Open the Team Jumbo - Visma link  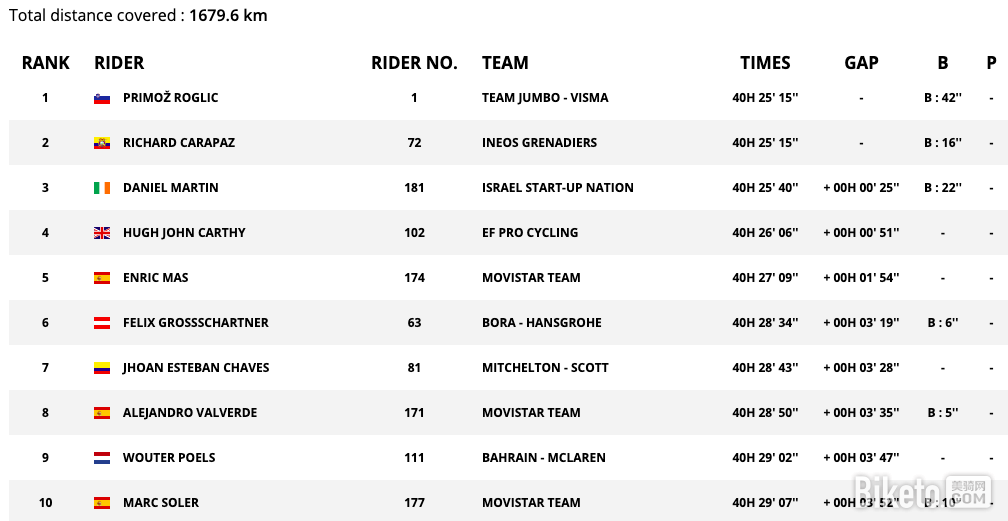545,98
